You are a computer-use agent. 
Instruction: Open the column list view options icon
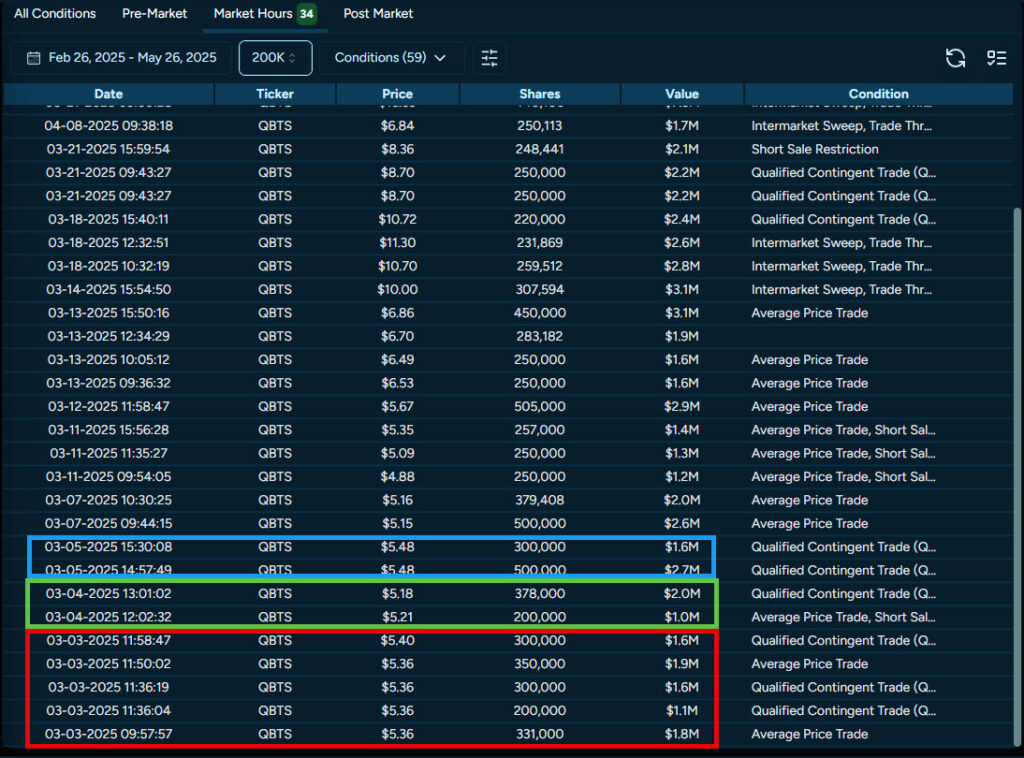click(x=996, y=58)
